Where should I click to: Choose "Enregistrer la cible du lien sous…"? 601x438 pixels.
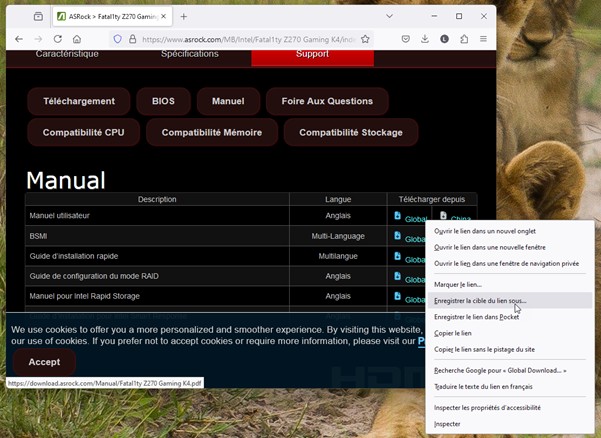(480, 300)
